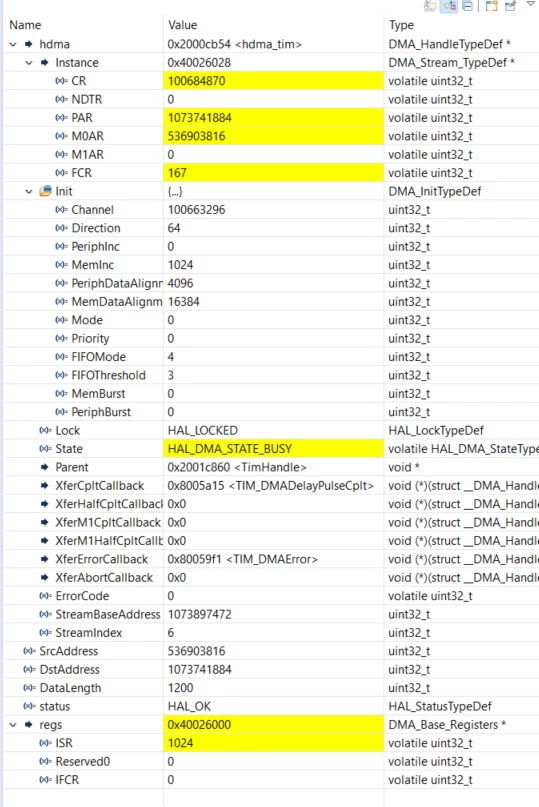539x807 pixels.
Task: Select the DataLength variable row
Action: (x=271, y=688)
